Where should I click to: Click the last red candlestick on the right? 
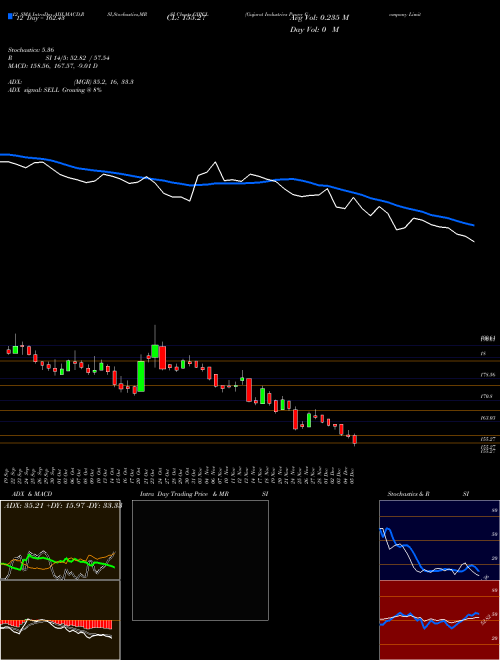(x=355, y=439)
